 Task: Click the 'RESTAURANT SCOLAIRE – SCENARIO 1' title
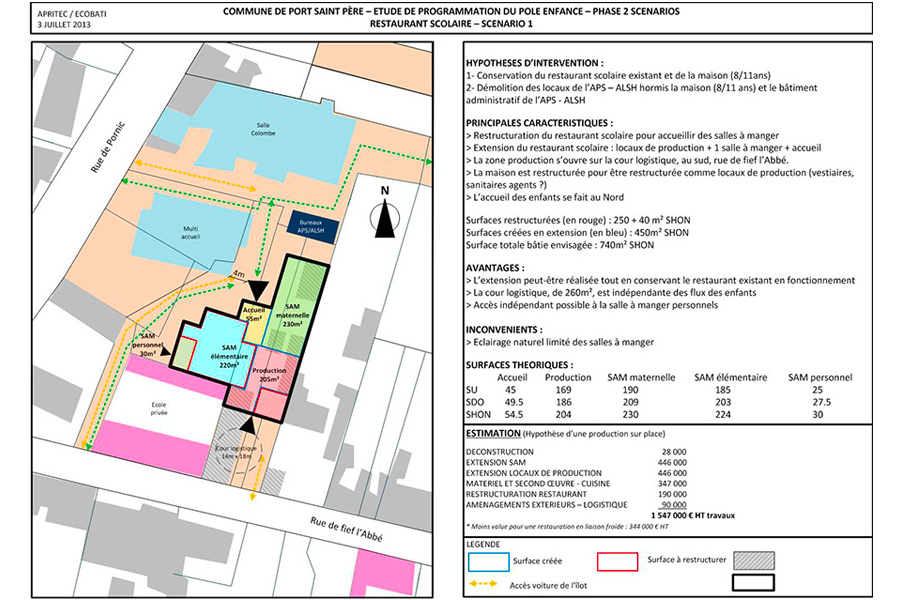pos(451,24)
